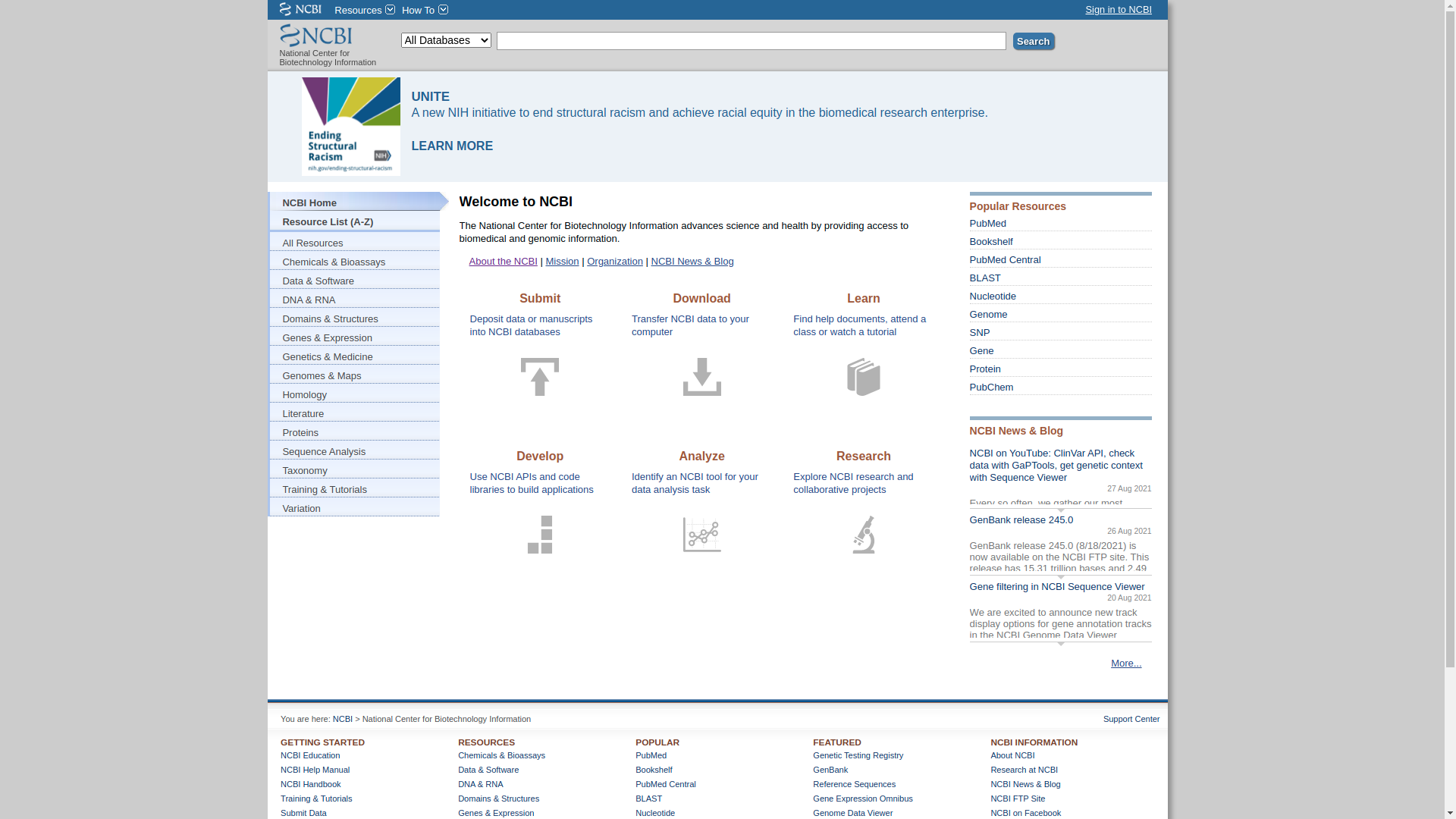Screen dimensions: 1456x819
Task: Open the Sign in to NCBI link
Action: pos(1118,10)
